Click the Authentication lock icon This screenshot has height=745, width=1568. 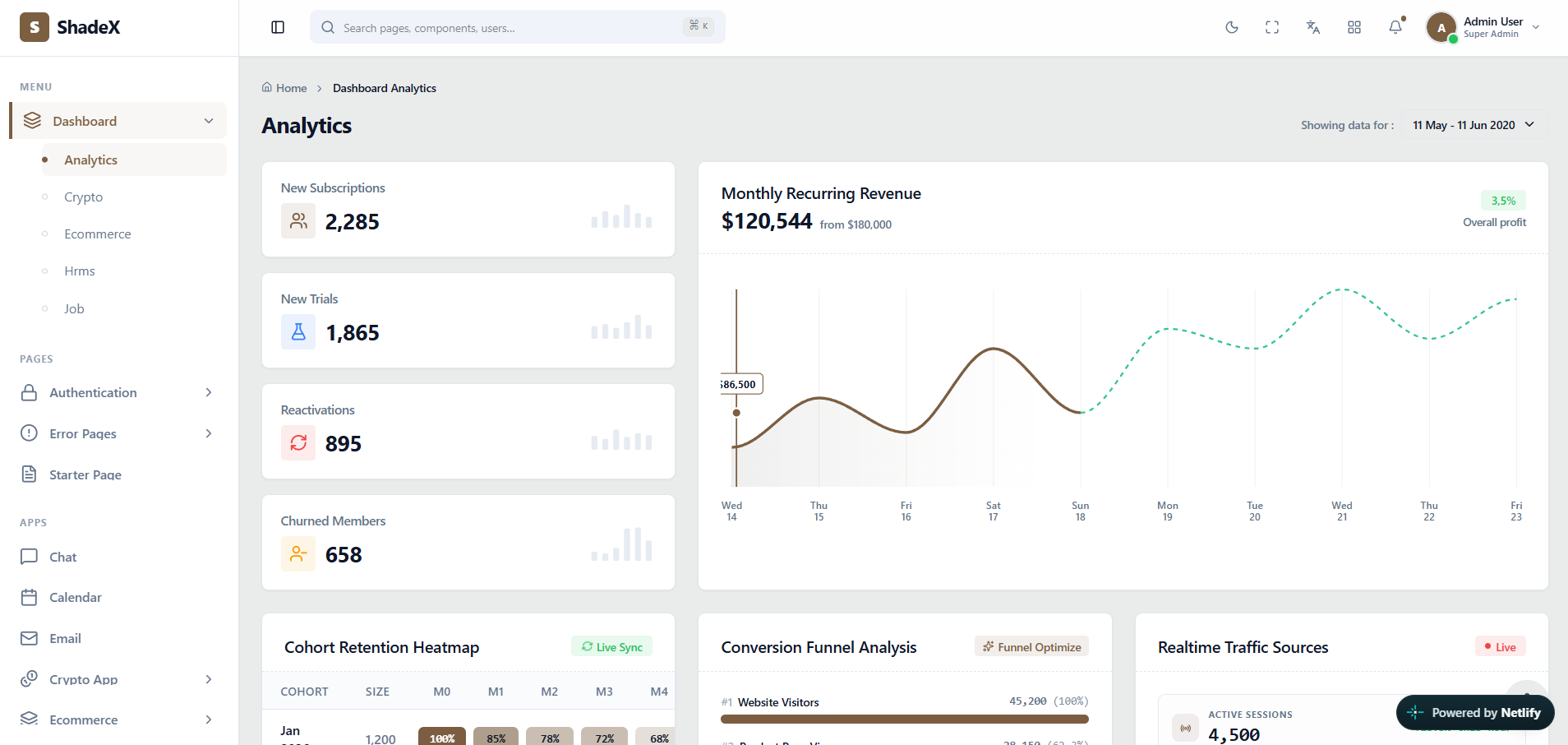[x=29, y=392]
